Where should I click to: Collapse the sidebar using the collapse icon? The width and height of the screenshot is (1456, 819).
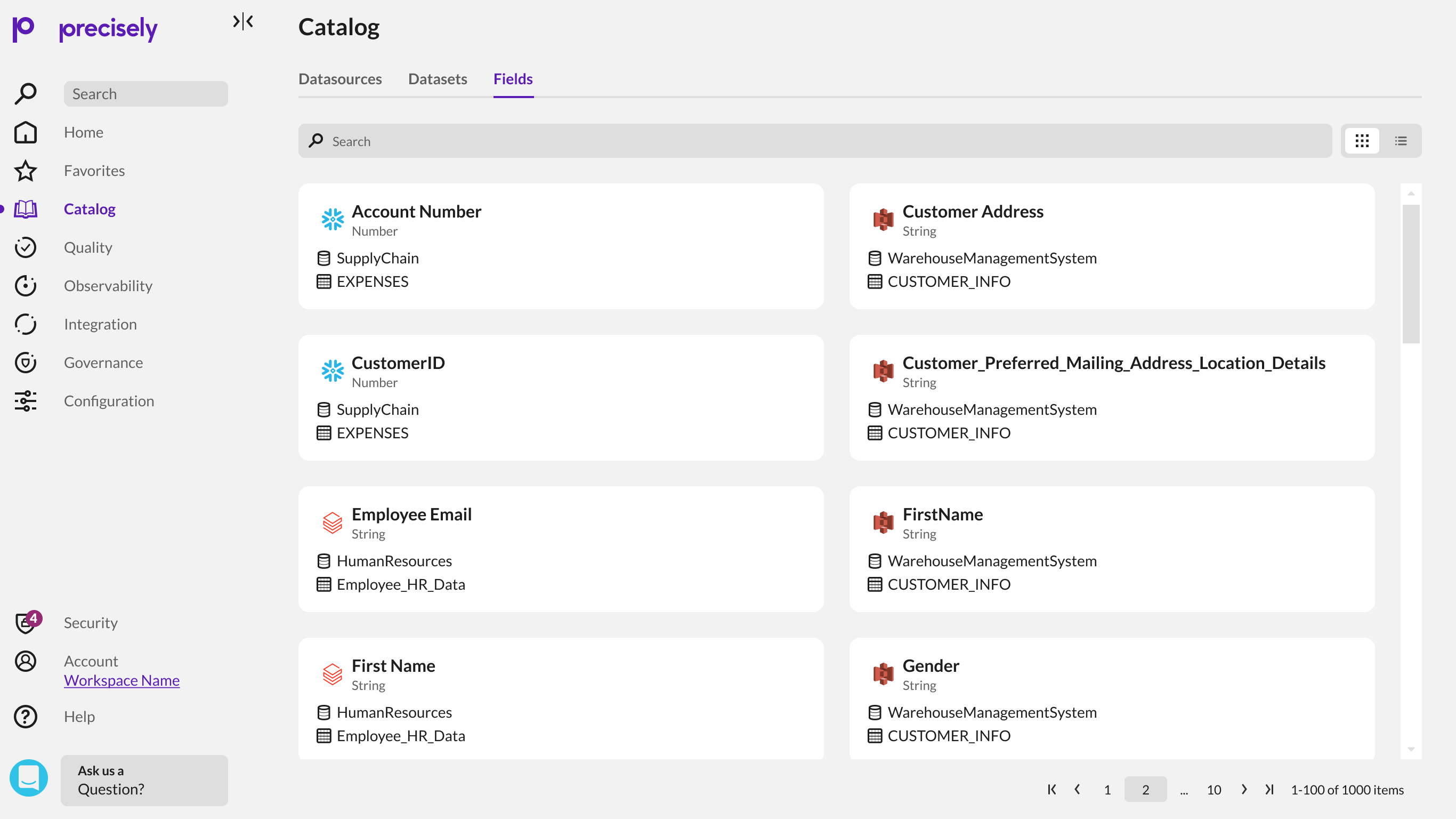[x=243, y=21]
